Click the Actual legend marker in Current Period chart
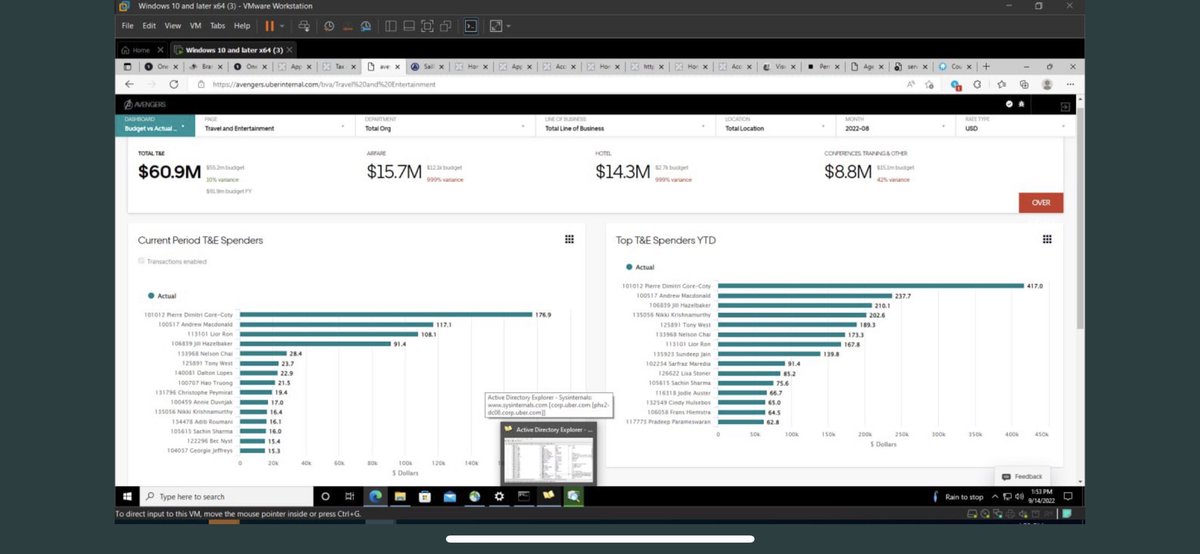 click(151, 296)
